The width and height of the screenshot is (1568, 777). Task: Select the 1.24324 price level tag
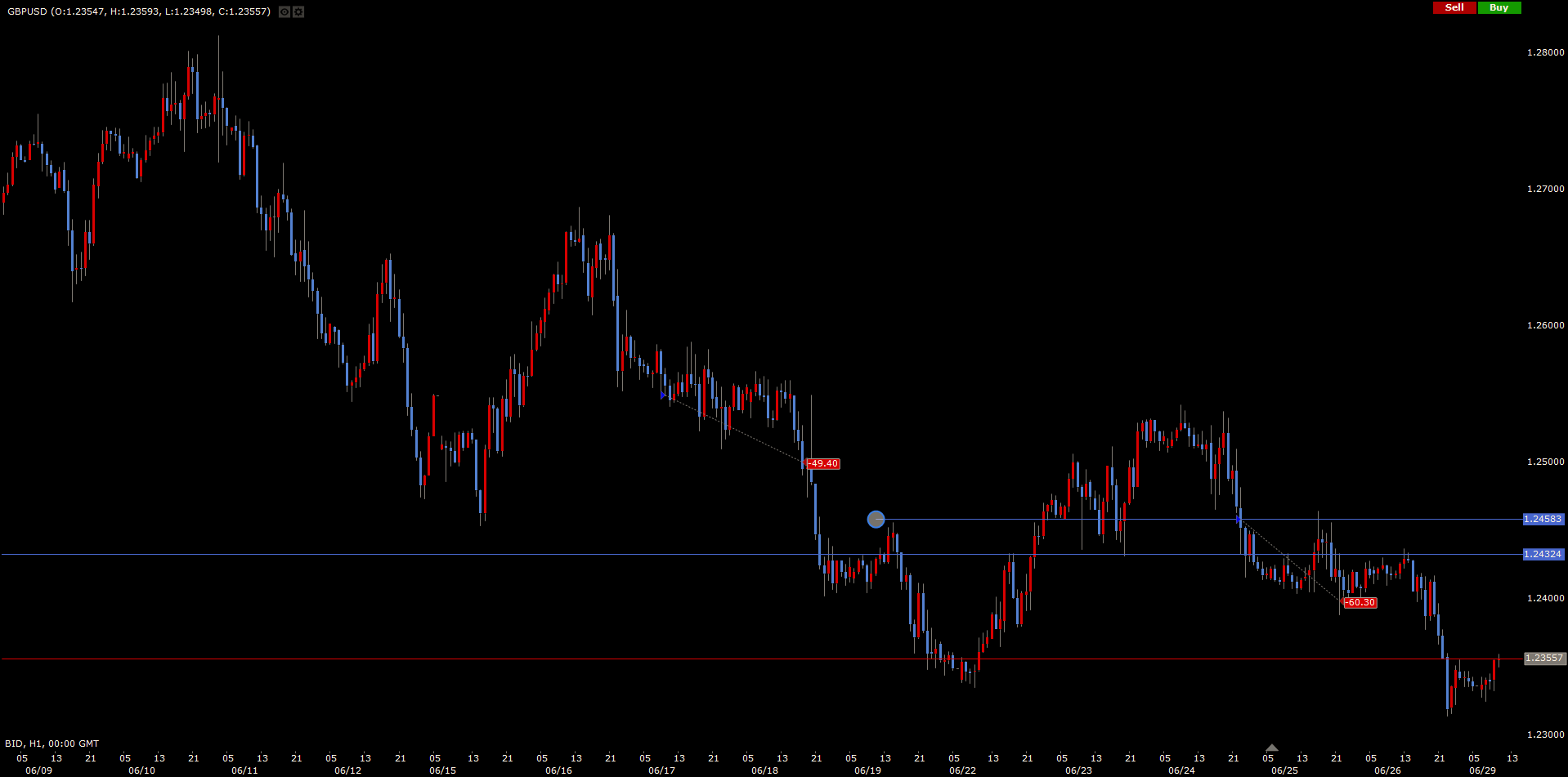(x=1543, y=554)
